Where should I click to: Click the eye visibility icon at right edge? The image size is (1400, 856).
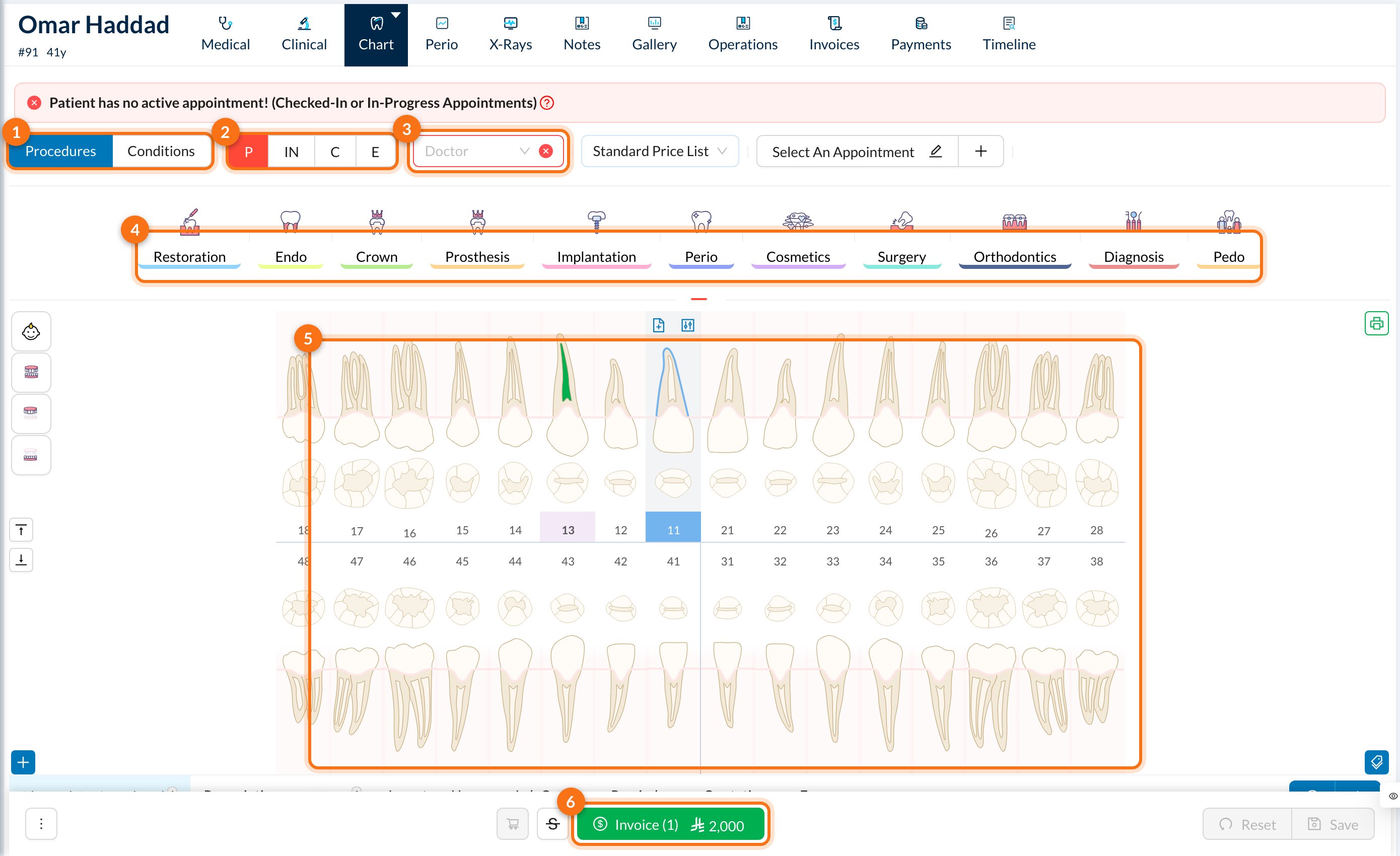click(1392, 796)
